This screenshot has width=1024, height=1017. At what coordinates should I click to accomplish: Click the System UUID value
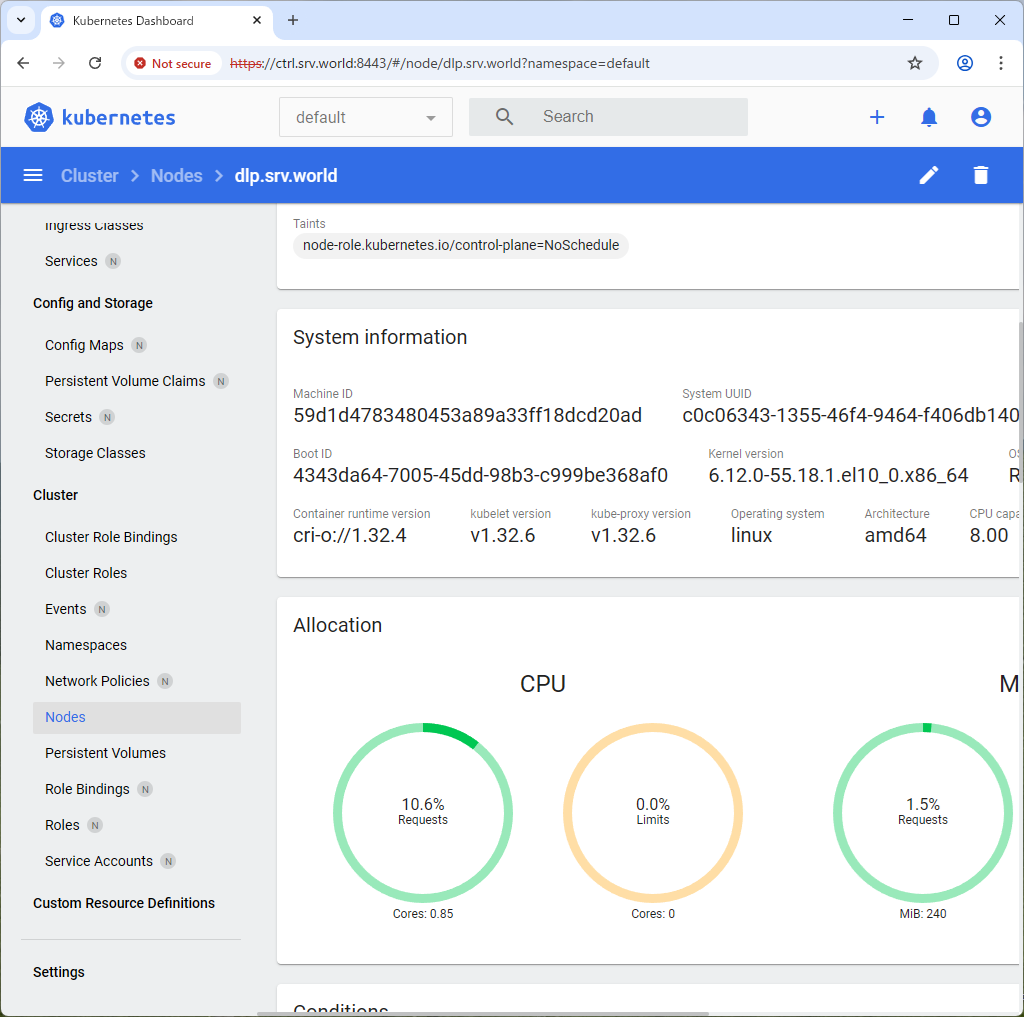click(x=850, y=415)
